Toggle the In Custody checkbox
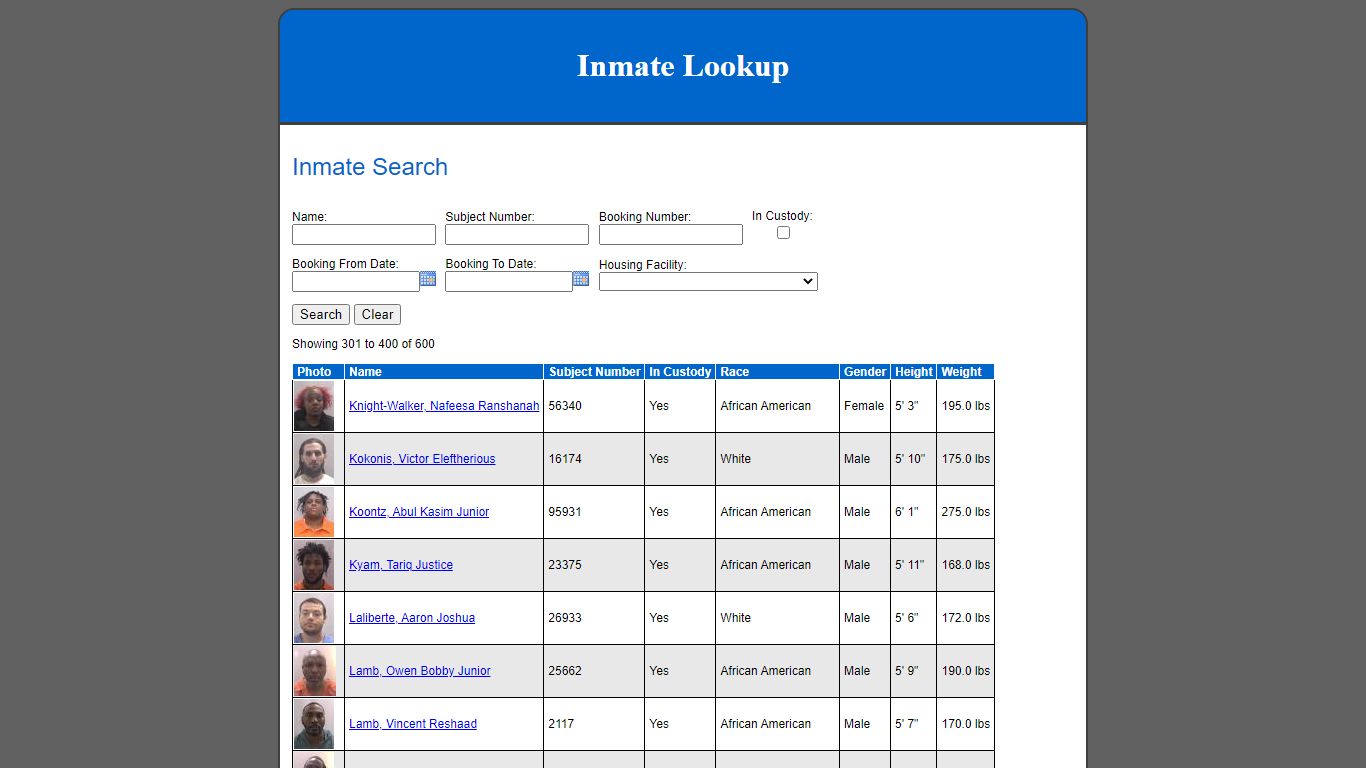1366x768 pixels. coord(783,232)
